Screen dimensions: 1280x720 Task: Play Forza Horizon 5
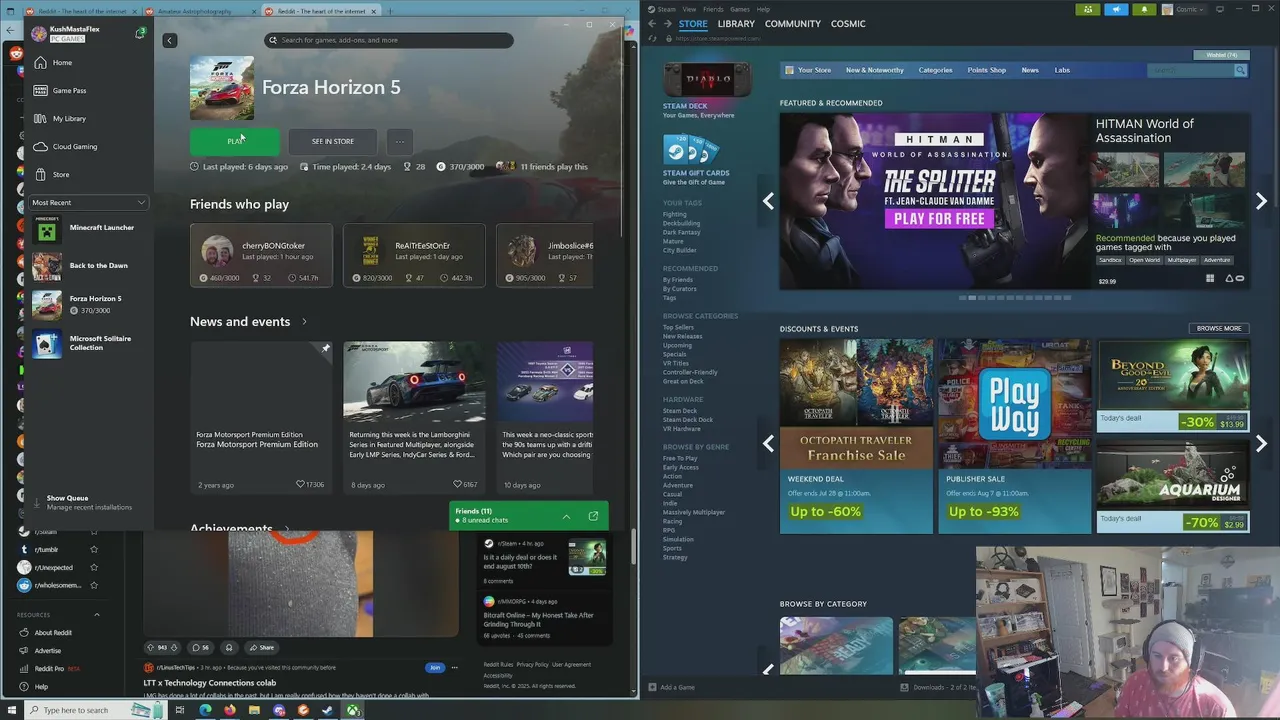click(235, 141)
